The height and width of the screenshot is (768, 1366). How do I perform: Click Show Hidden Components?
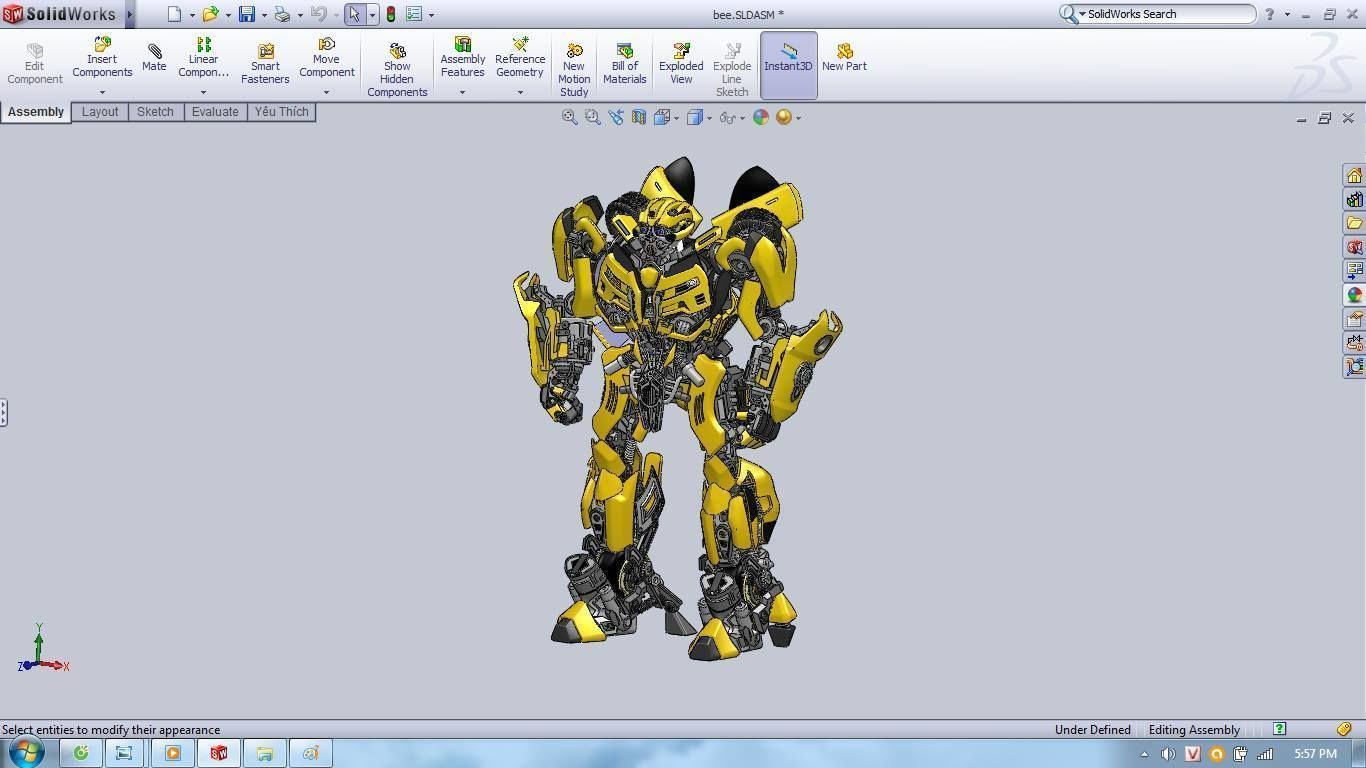click(x=397, y=70)
